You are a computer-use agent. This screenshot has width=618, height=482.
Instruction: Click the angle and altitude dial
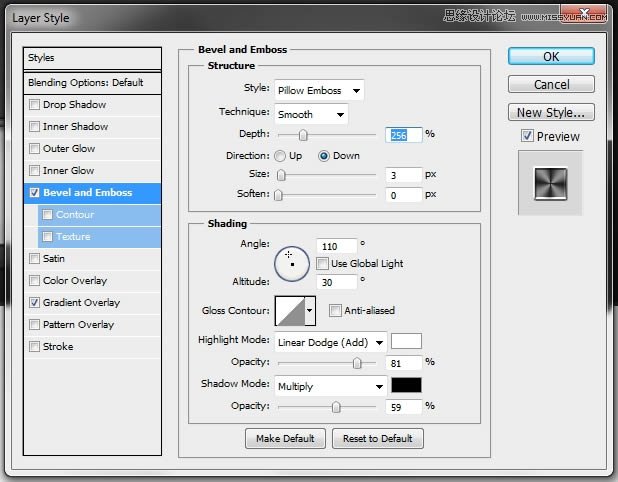tap(292, 264)
